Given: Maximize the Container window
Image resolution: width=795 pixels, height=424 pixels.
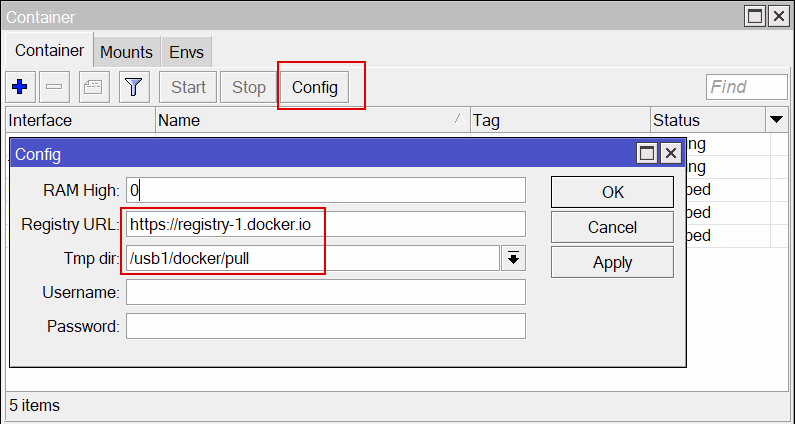Looking at the screenshot, I should pyautogui.click(x=757, y=15).
